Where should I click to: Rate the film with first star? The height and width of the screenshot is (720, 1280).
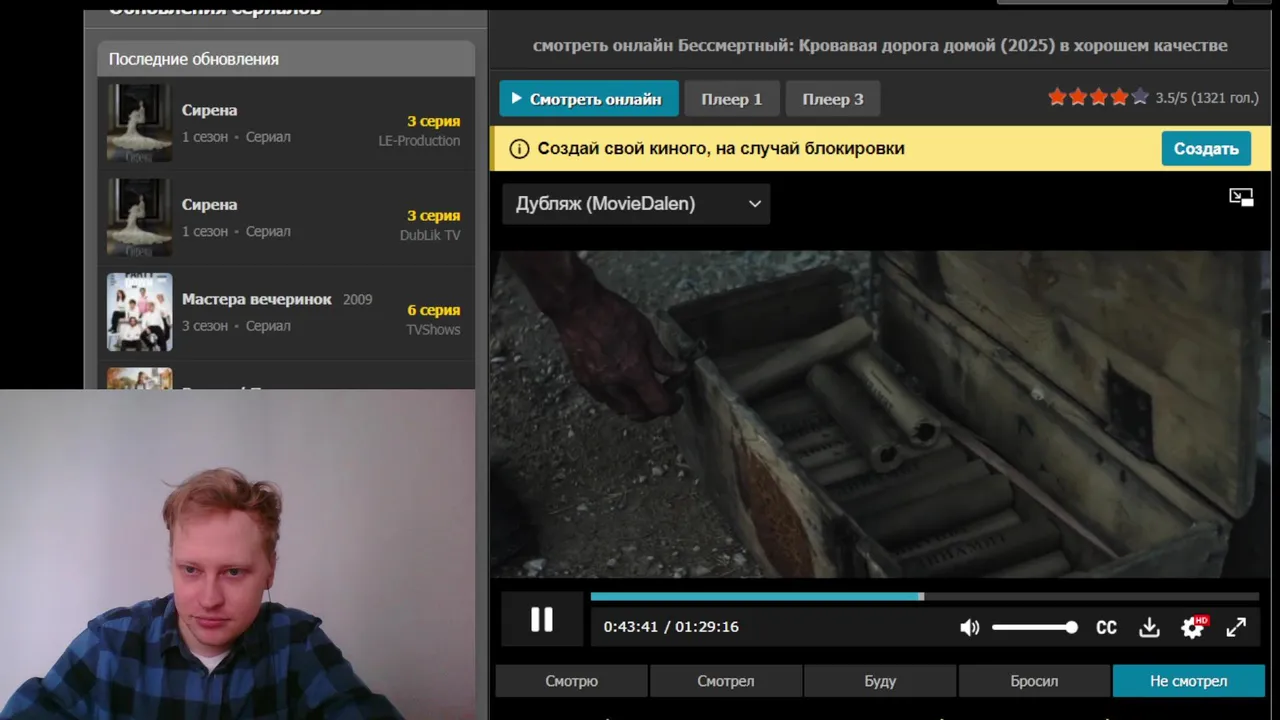tap(1057, 97)
